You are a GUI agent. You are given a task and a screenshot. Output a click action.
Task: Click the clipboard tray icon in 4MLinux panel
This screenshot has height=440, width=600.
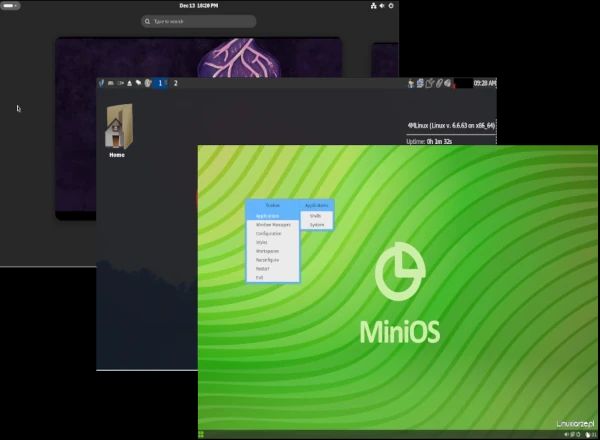coord(429,83)
